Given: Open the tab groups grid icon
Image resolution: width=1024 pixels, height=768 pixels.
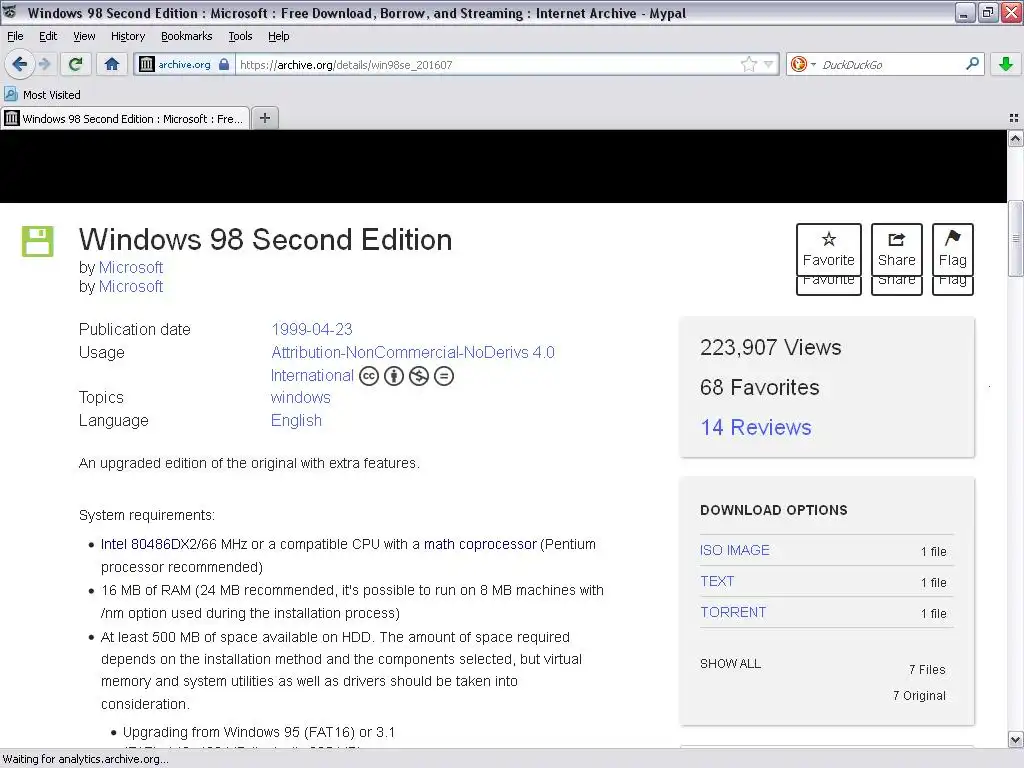Looking at the screenshot, I should 1014,118.
